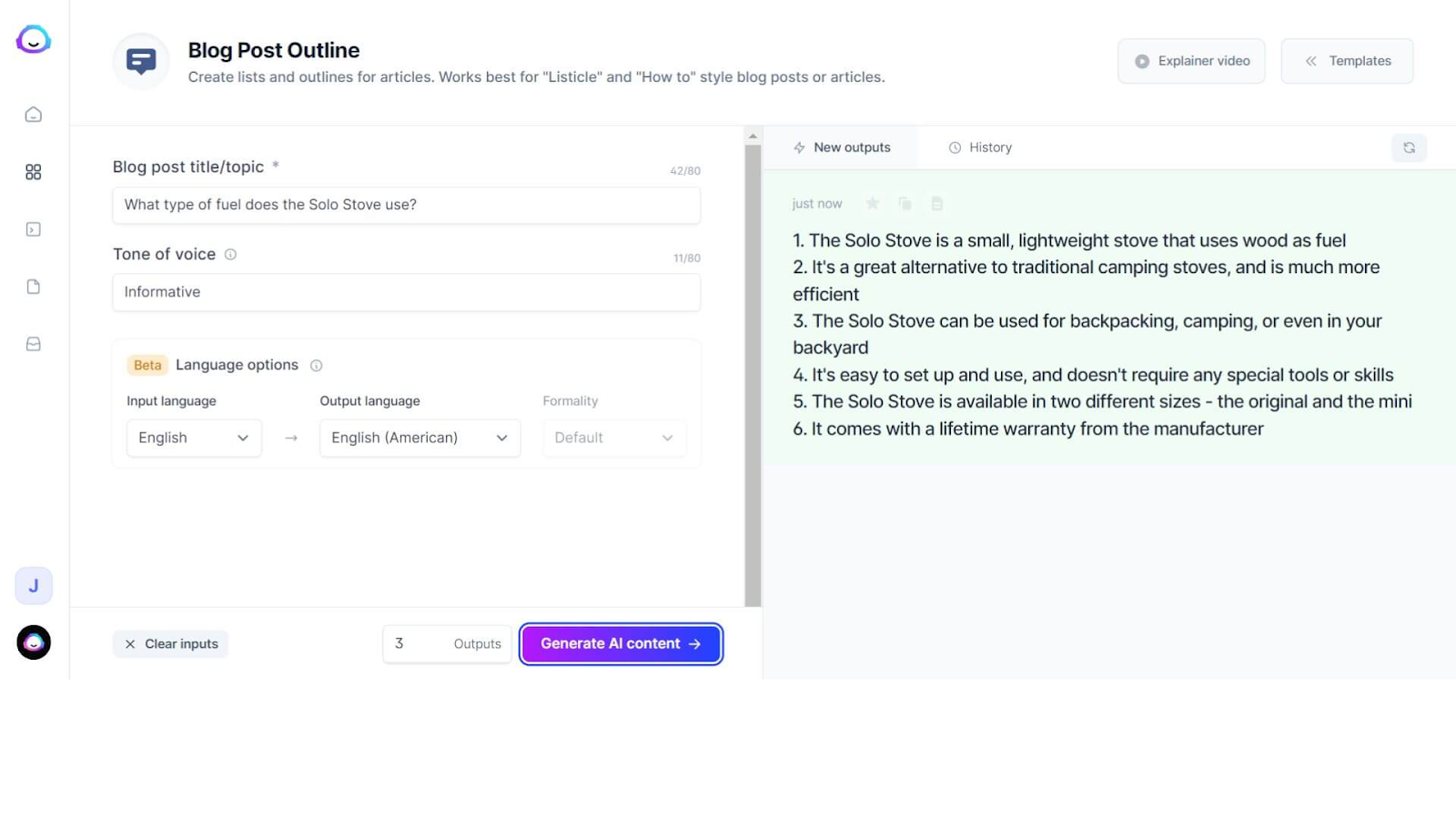The height and width of the screenshot is (819, 1456).
Task: Open the Input language dropdown
Action: [194, 438]
